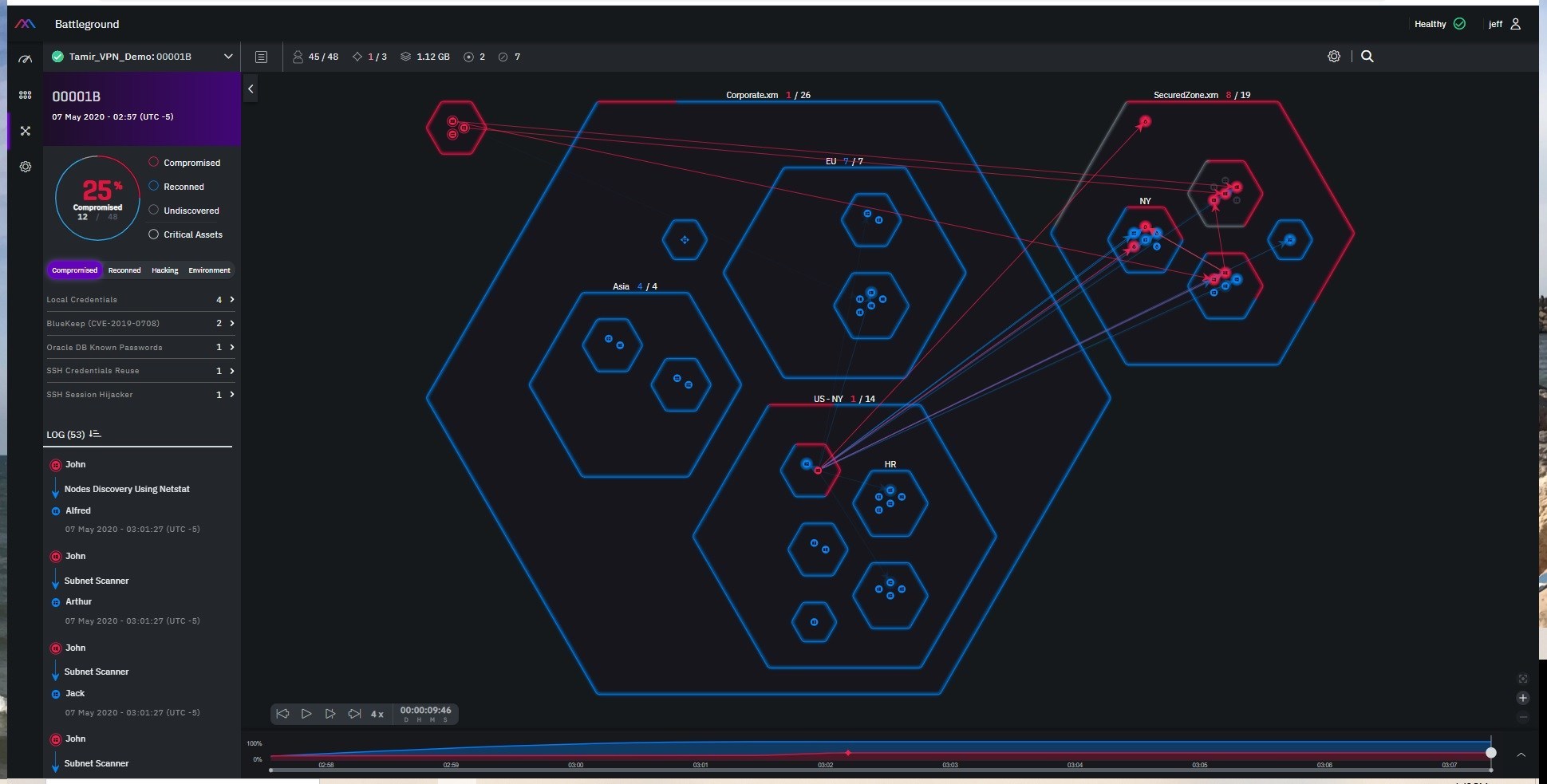Click the grid apps icon in sidebar
Screen dimensions: 1547x784
pos(26,95)
